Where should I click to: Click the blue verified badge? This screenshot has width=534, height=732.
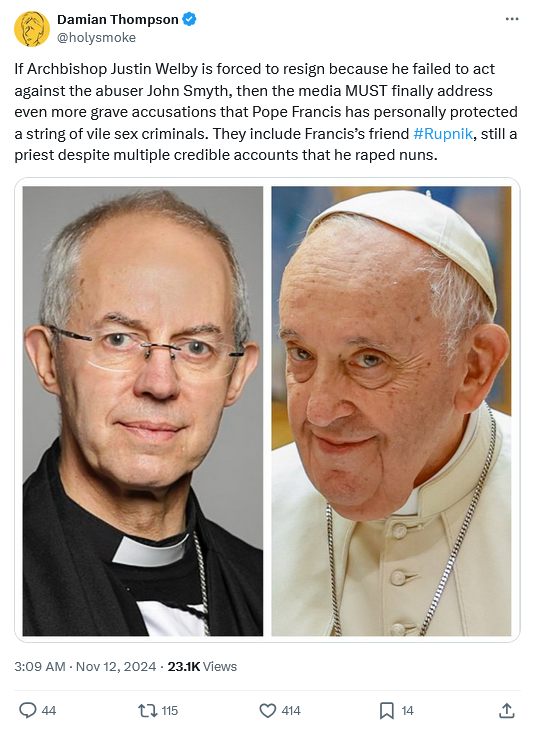189,20
